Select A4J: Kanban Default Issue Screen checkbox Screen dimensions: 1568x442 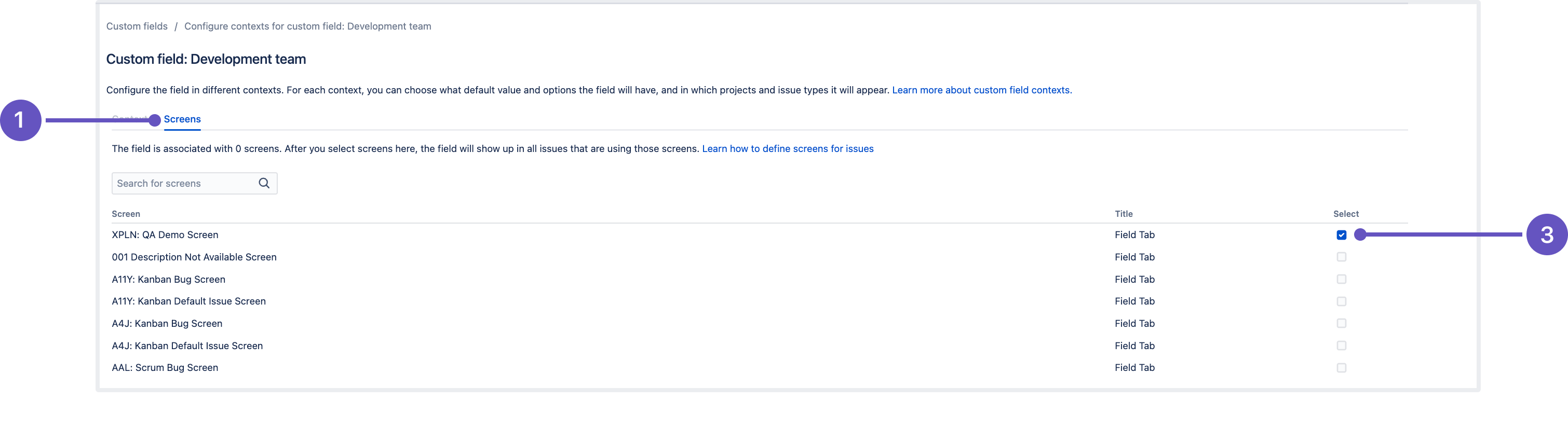coord(1341,346)
